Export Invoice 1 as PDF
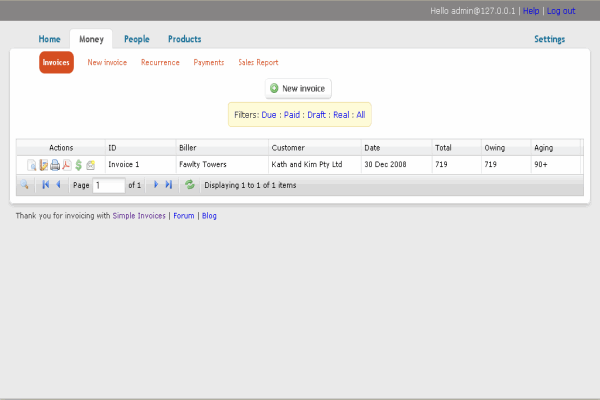 [67, 165]
